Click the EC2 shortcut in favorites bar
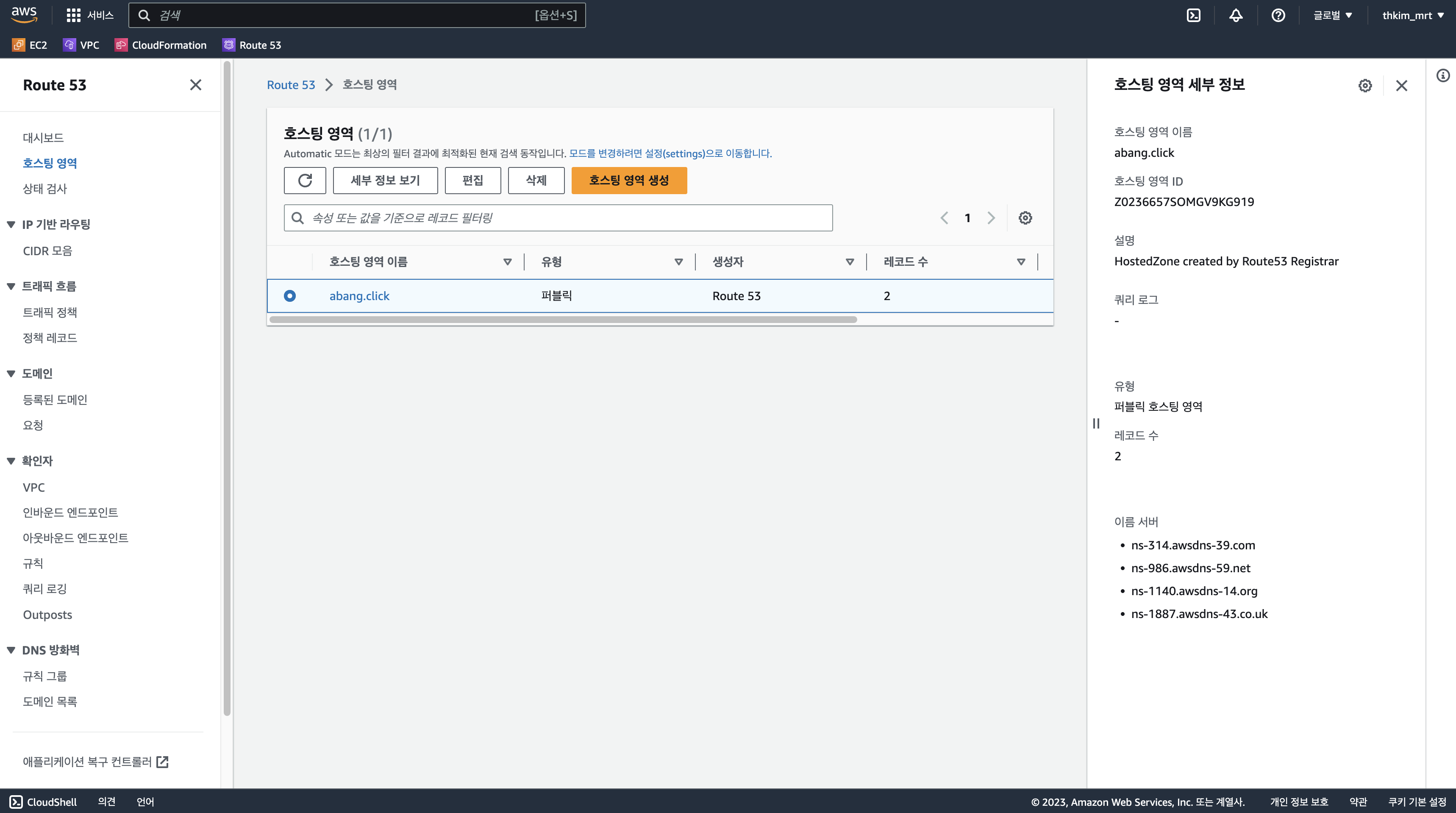 click(x=30, y=45)
